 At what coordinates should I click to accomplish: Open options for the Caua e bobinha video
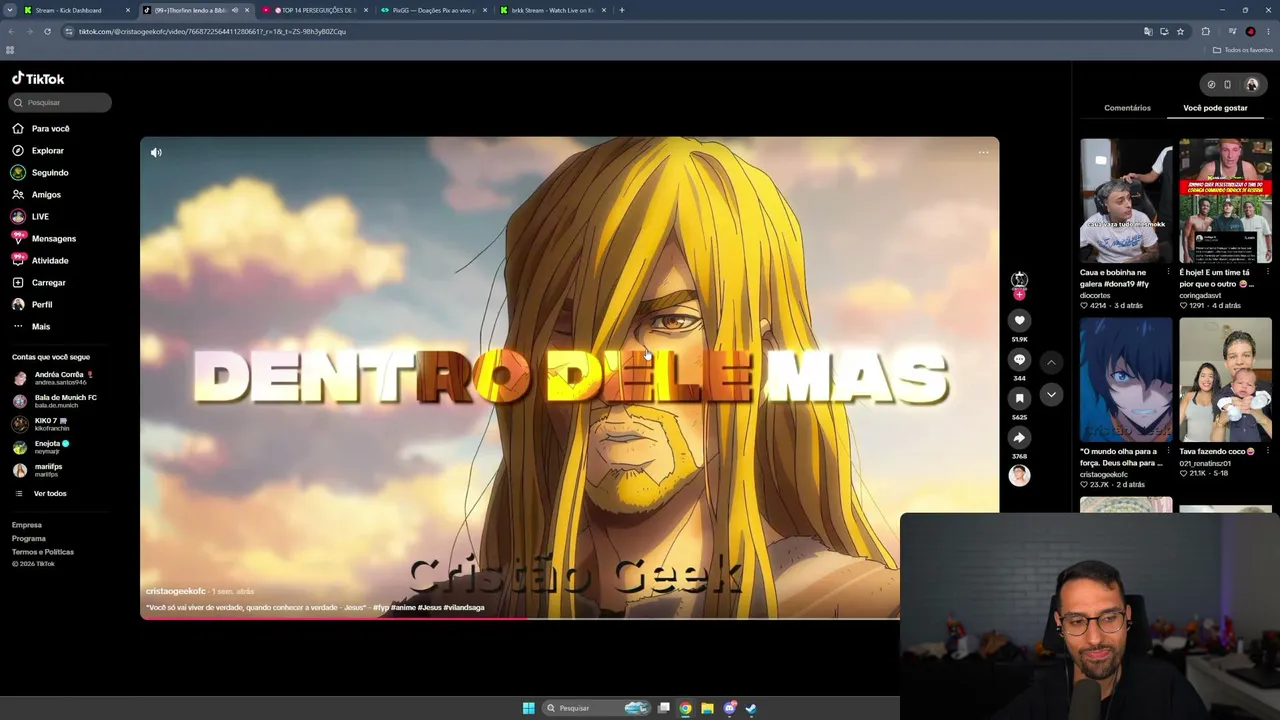coord(1169,272)
